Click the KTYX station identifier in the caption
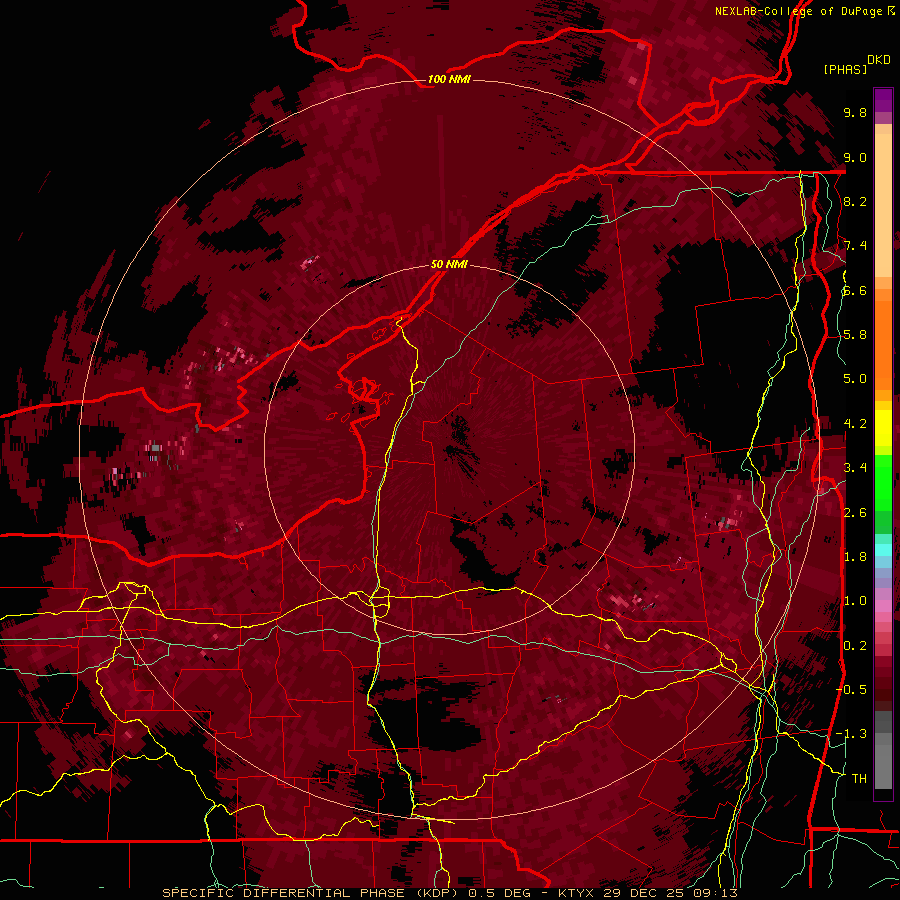Image resolution: width=900 pixels, height=900 pixels. (x=577, y=893)
